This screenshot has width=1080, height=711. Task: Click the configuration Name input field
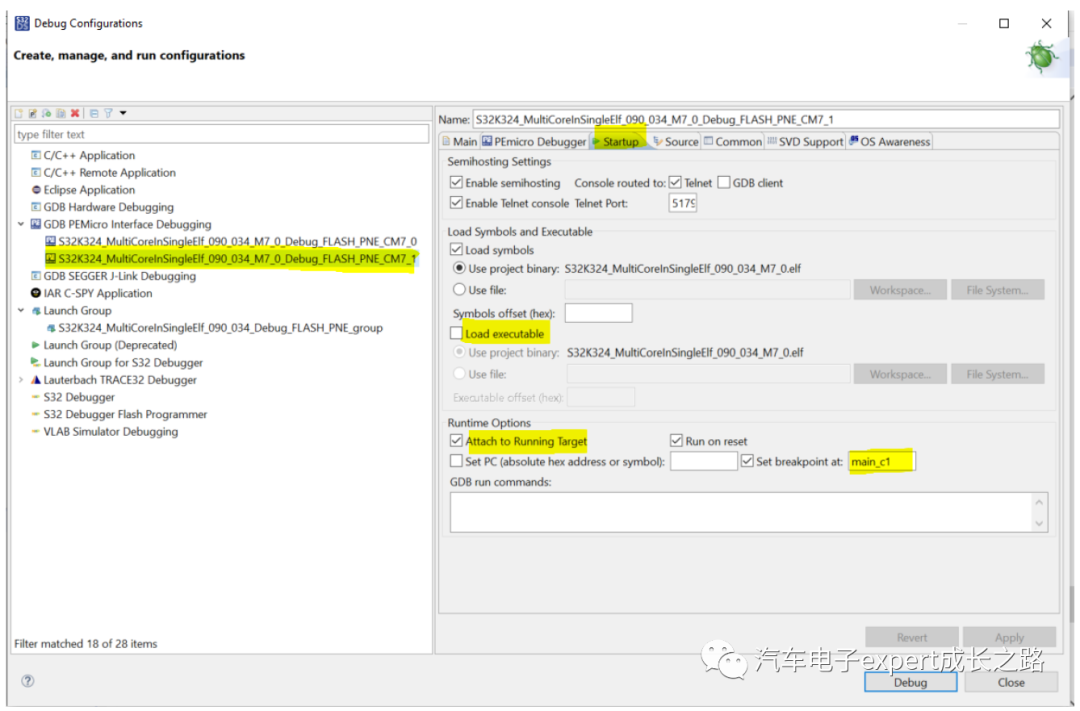pos(765,119)
